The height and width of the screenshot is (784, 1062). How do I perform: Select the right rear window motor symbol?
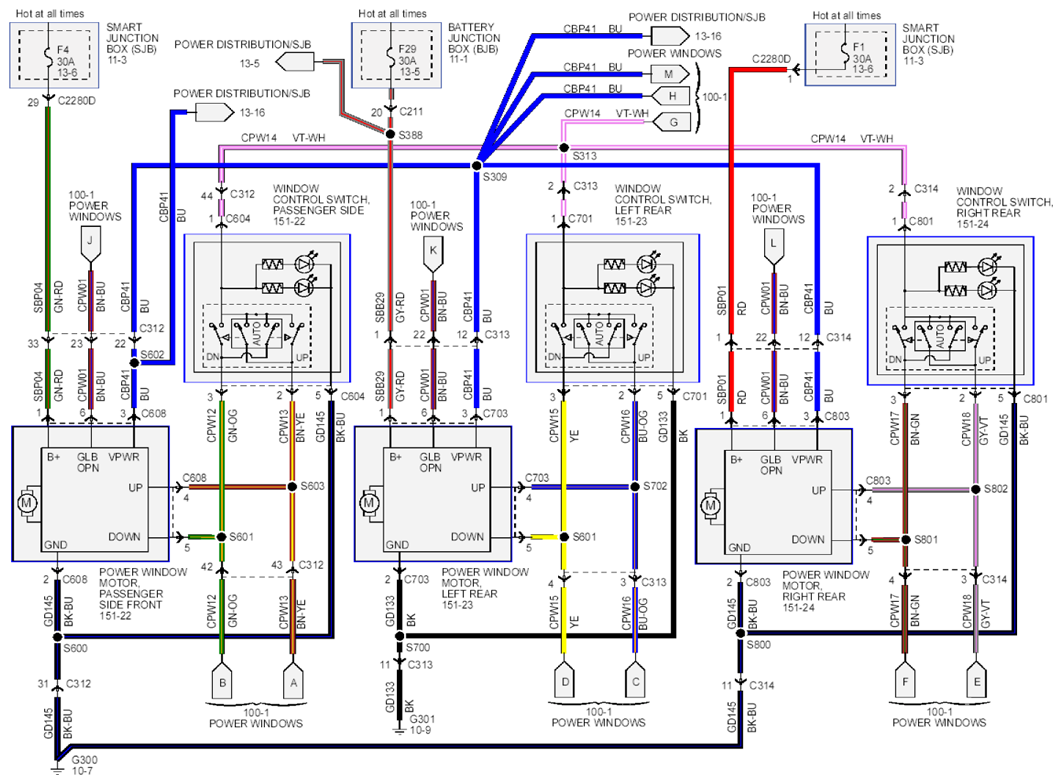tap(710, 506)
